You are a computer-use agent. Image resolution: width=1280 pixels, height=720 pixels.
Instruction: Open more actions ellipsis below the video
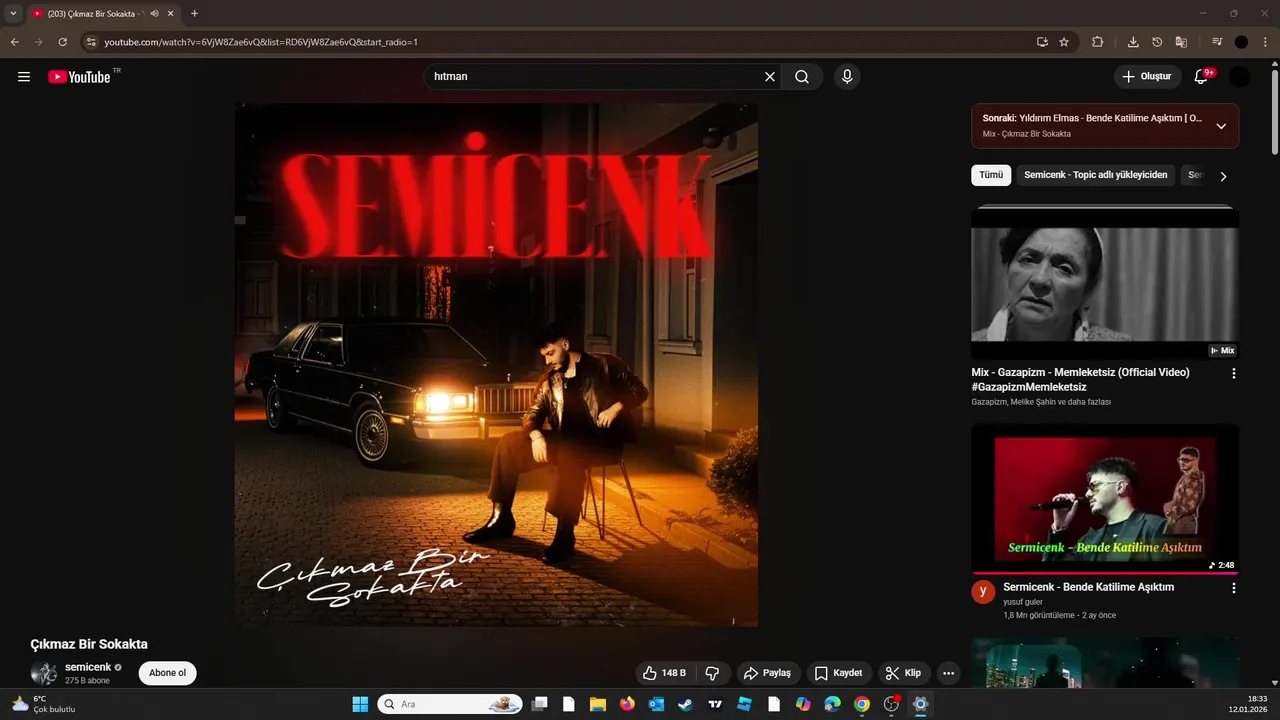(948, 673)
